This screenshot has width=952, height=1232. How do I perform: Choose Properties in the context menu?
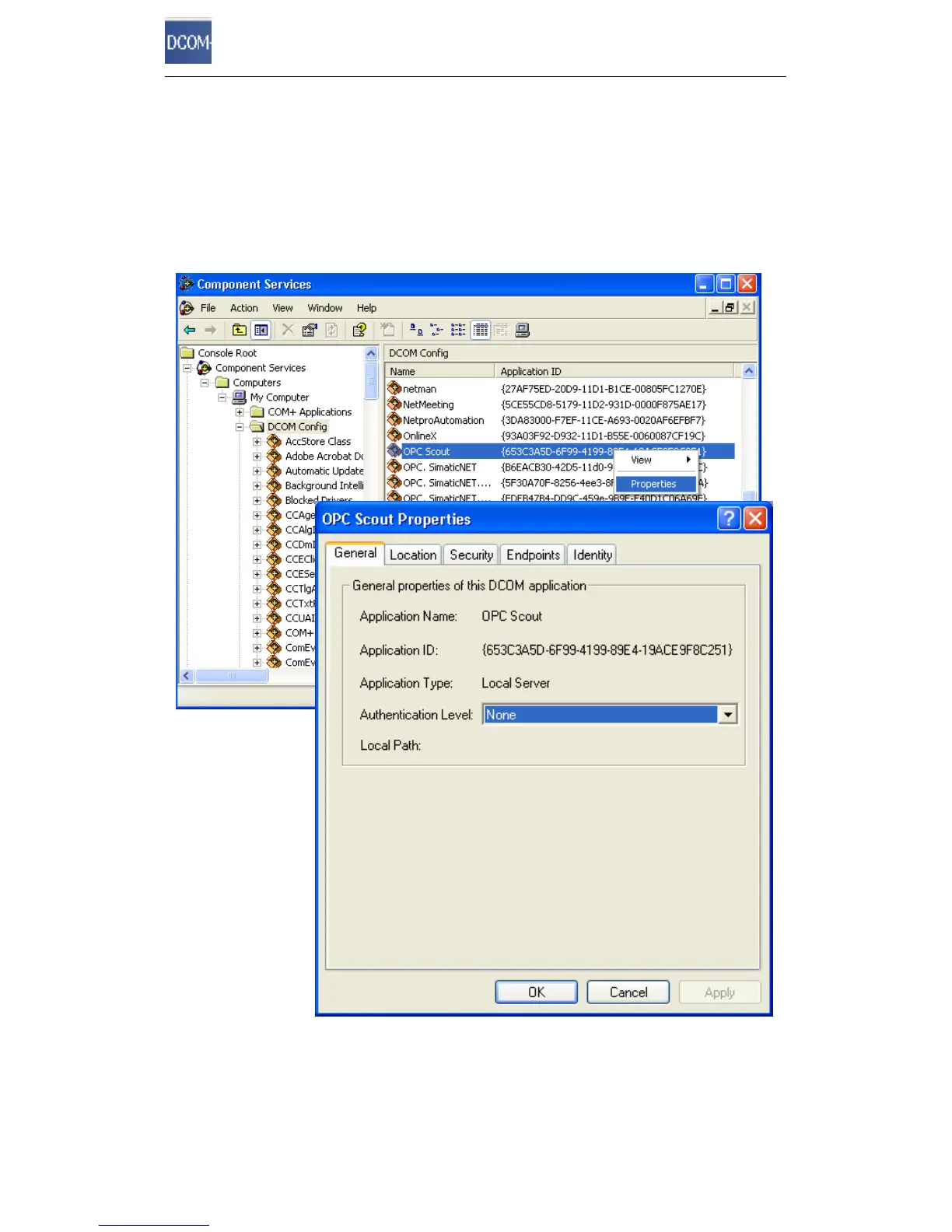[656, 484]
